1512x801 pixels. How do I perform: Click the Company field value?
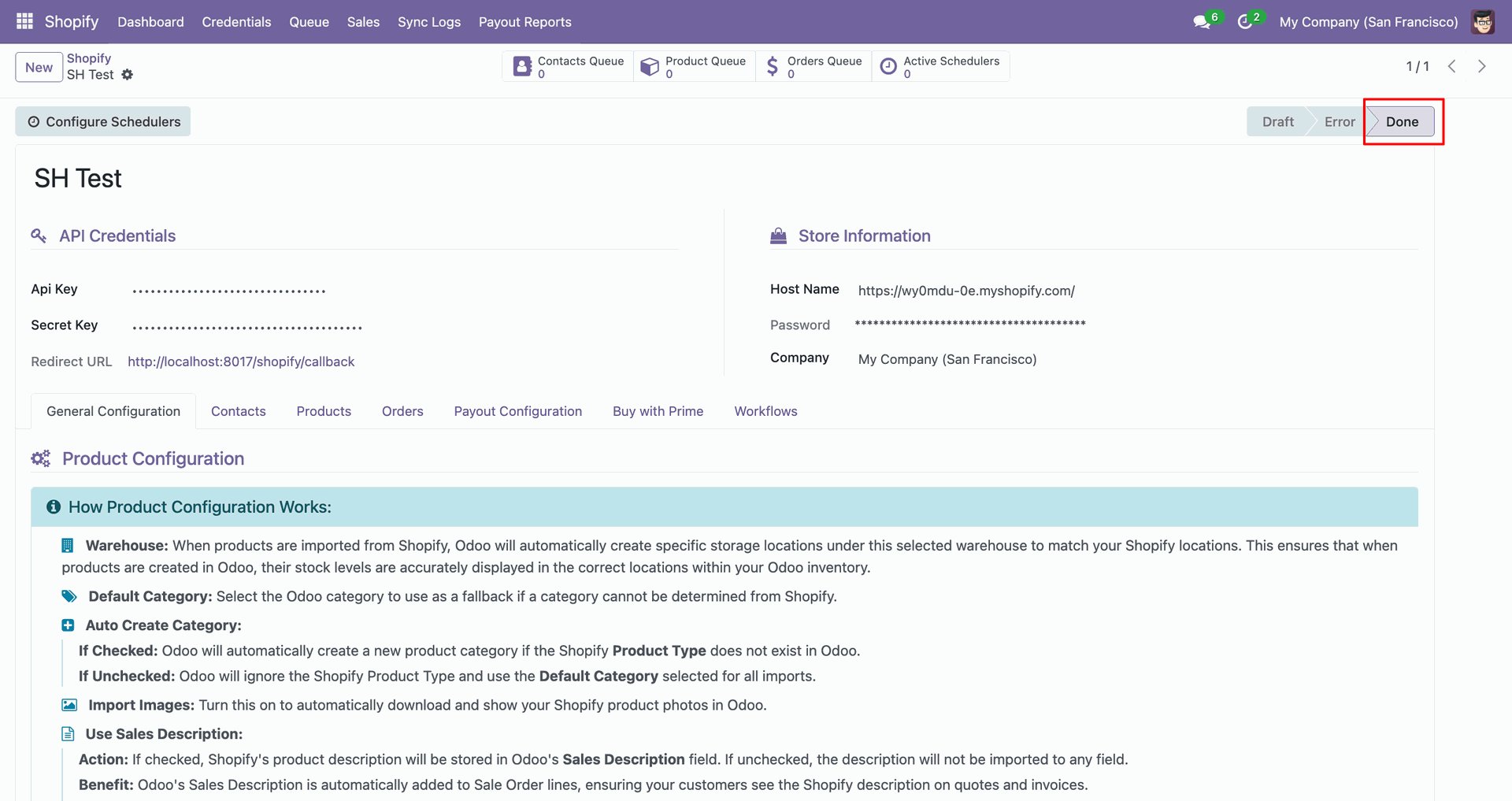pyautogui.click(x=947, y=359)
